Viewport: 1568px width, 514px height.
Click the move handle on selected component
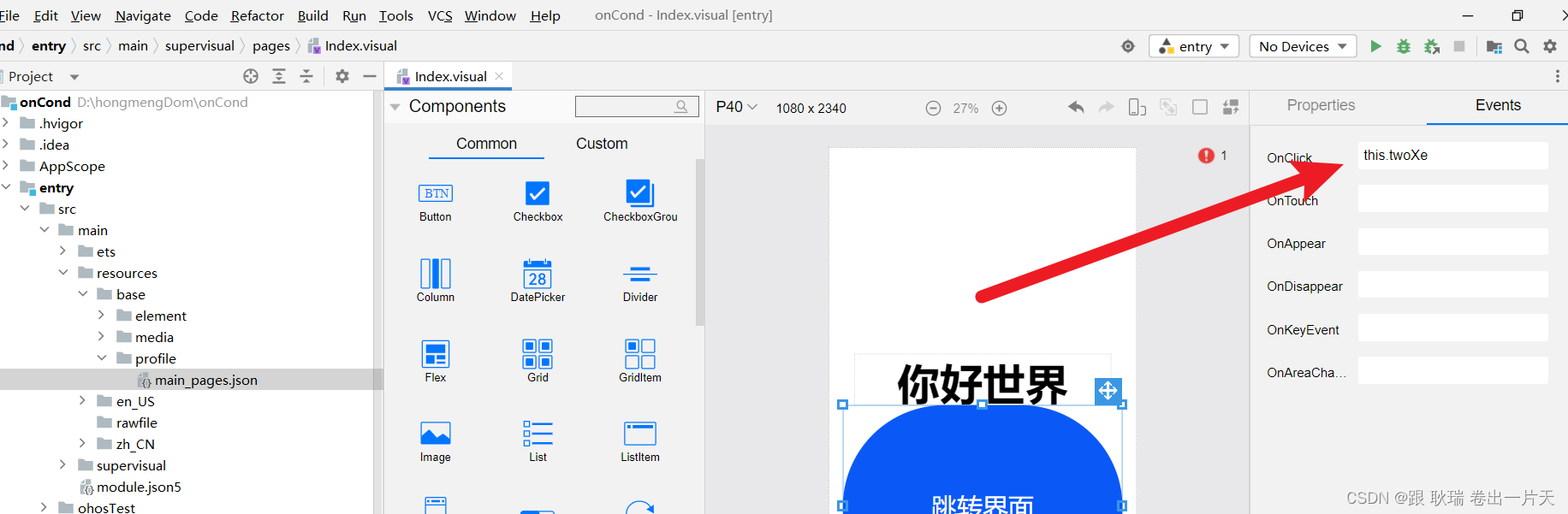[x=1108, y=391]
